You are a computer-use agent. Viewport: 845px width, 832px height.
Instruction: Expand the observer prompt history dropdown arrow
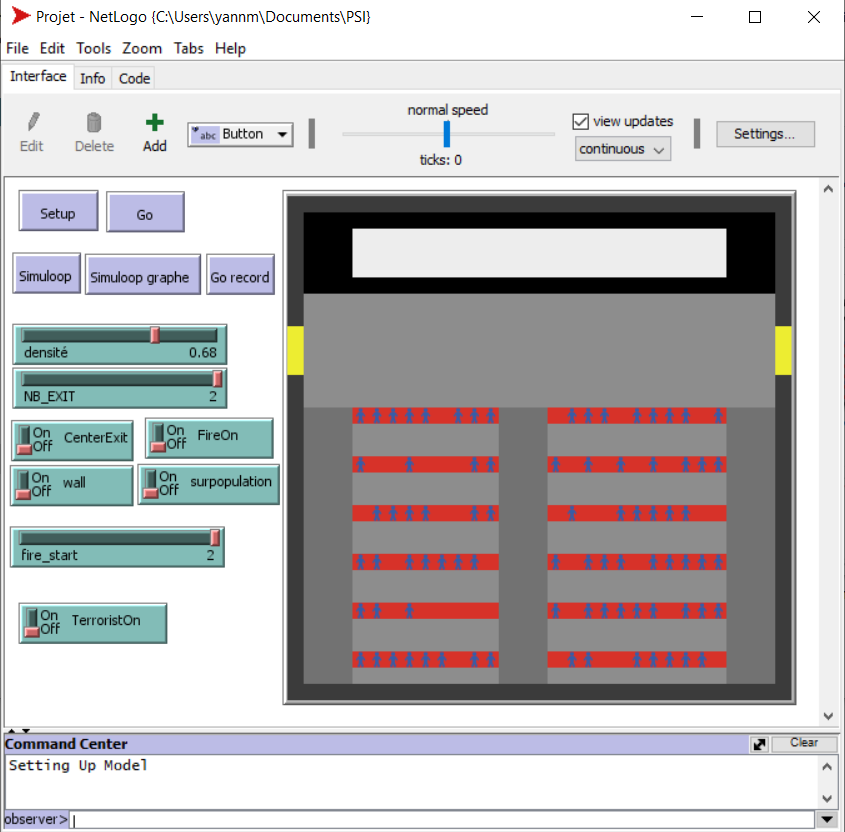pos(826,820)
